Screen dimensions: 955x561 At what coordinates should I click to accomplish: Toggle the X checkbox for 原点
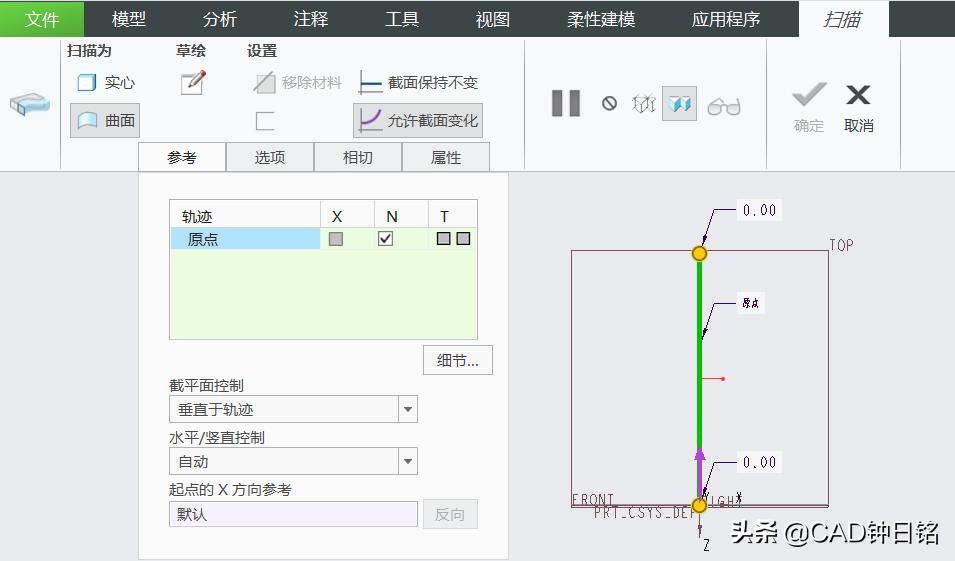coord(336,239)
